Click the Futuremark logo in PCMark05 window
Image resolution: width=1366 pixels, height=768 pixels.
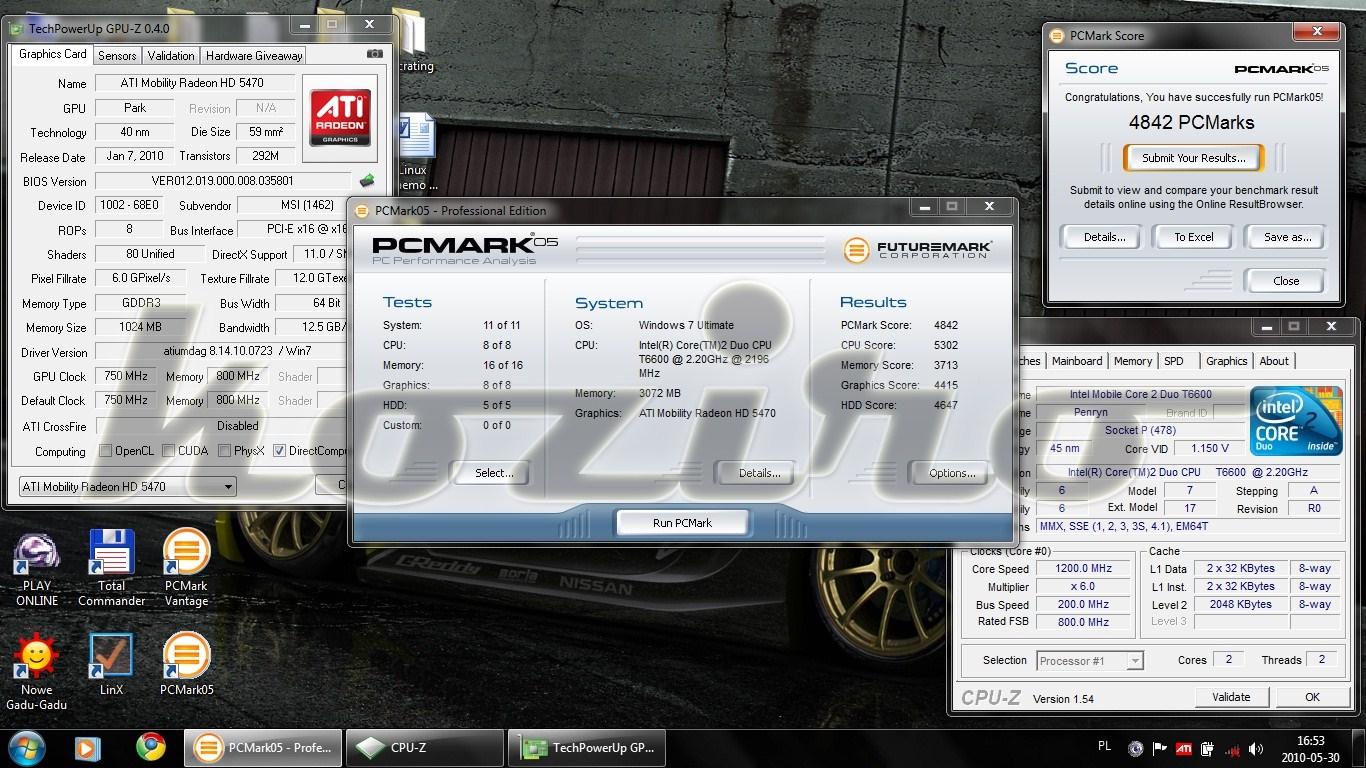click(x=917, y=250)
